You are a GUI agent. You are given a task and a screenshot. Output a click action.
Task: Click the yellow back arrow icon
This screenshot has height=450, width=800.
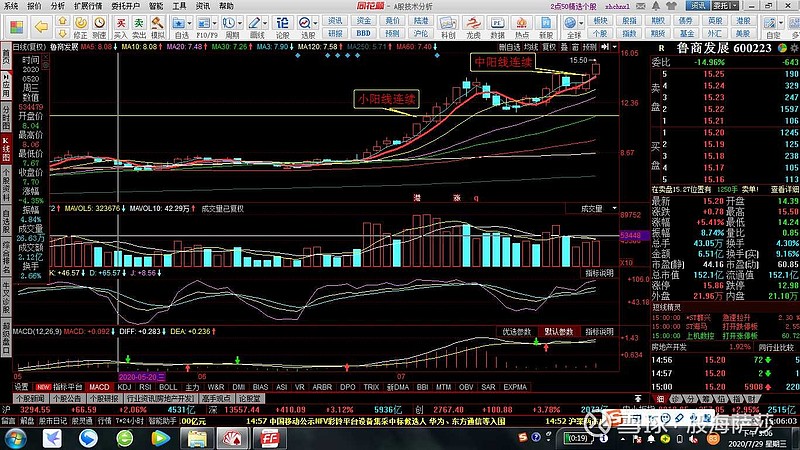pyautogui.click(x=41, y=27)
